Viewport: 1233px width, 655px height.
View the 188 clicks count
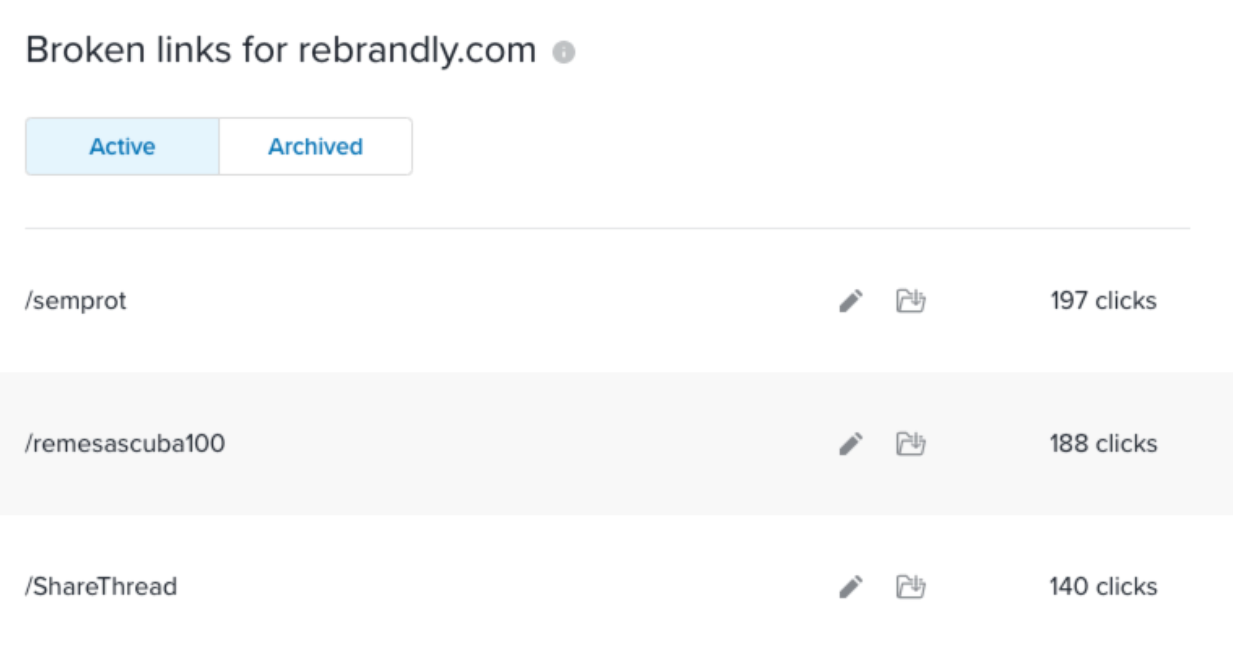[x=1103, y=444]
